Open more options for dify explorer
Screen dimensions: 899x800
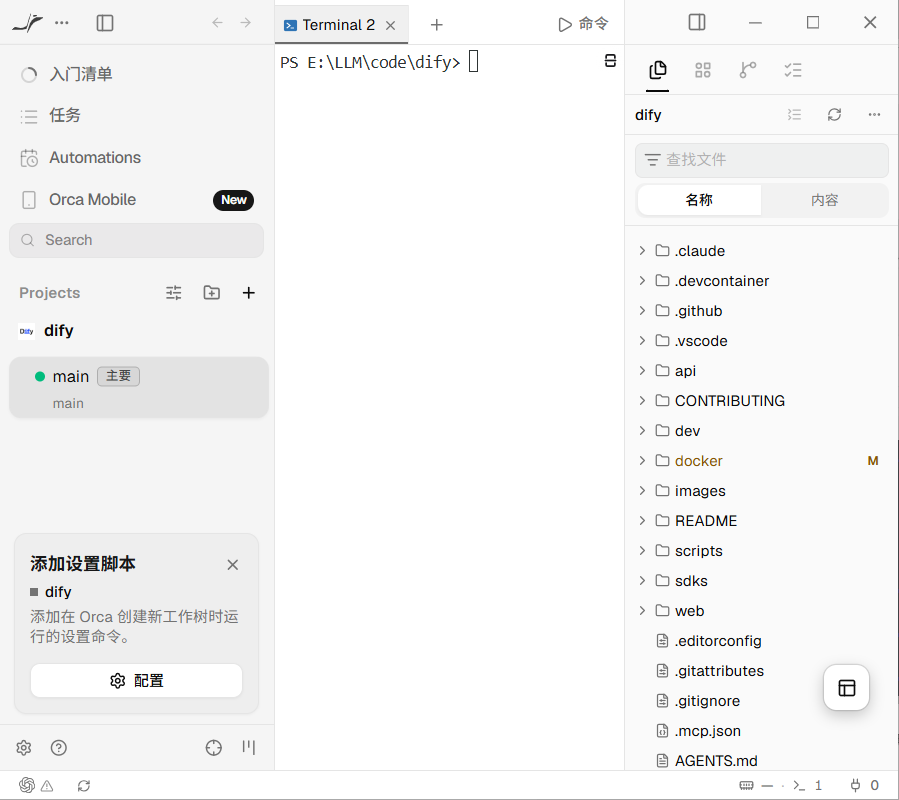(x=874, y=115)
